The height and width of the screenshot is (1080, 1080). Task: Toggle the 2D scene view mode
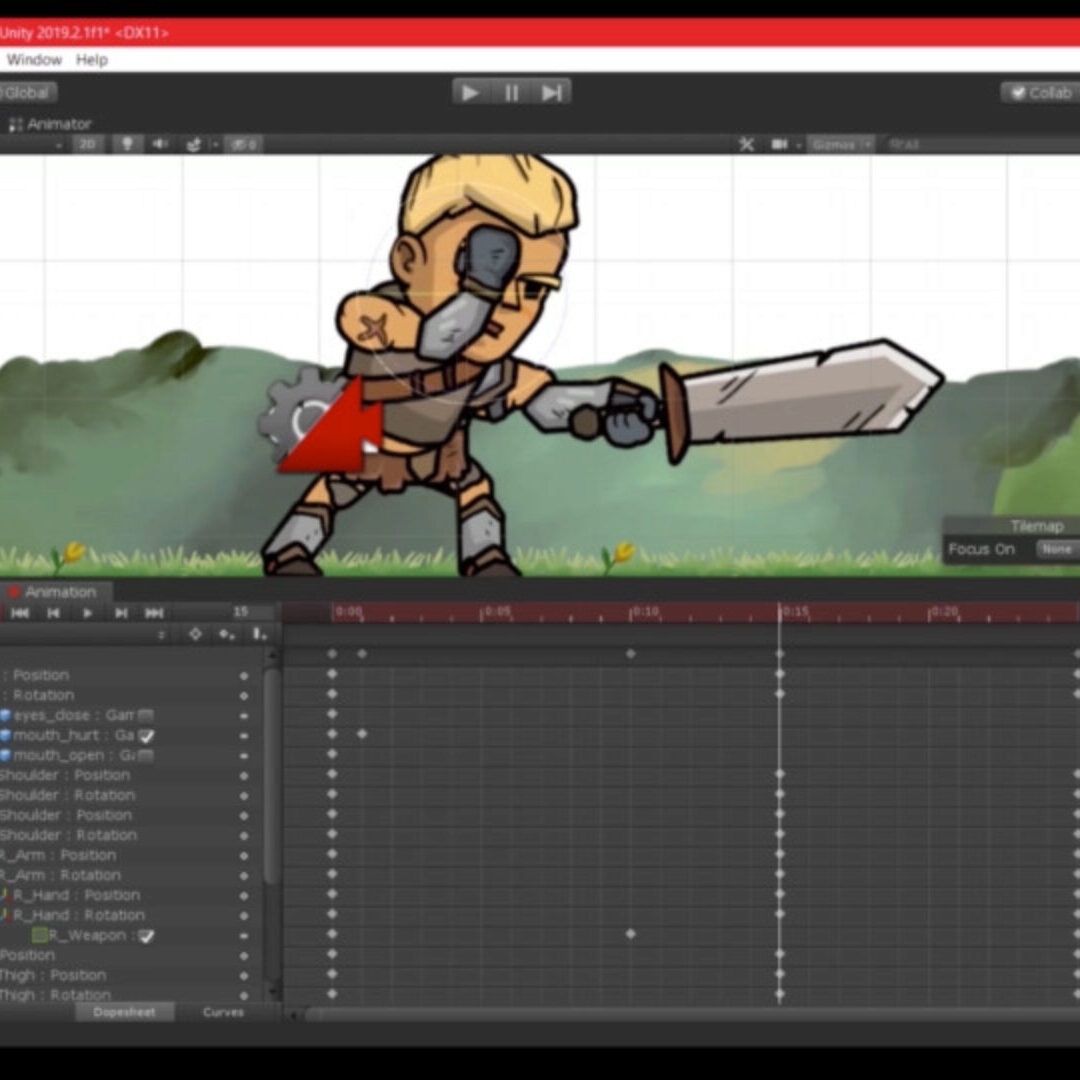tap(88, 144)
